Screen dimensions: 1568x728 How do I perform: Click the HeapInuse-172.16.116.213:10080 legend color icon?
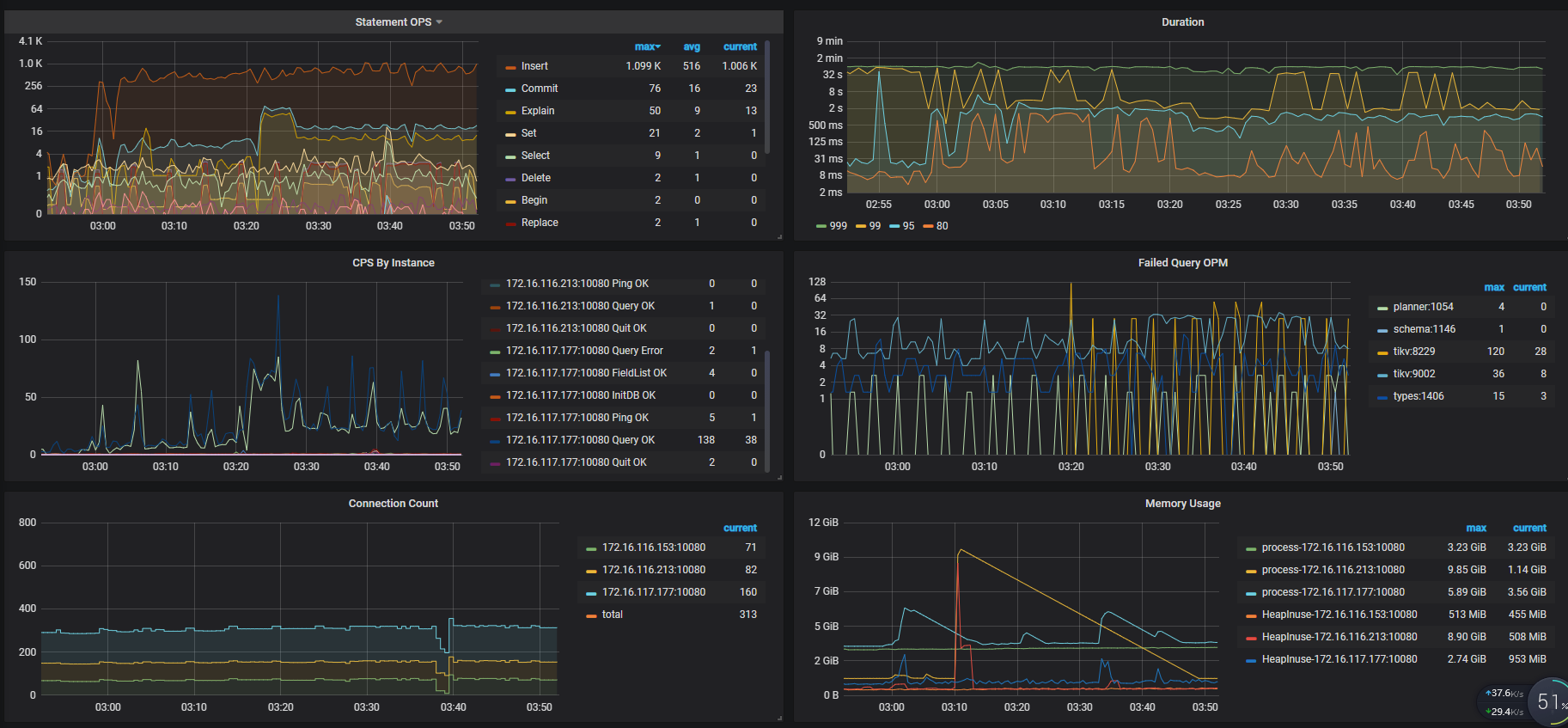1251,638
